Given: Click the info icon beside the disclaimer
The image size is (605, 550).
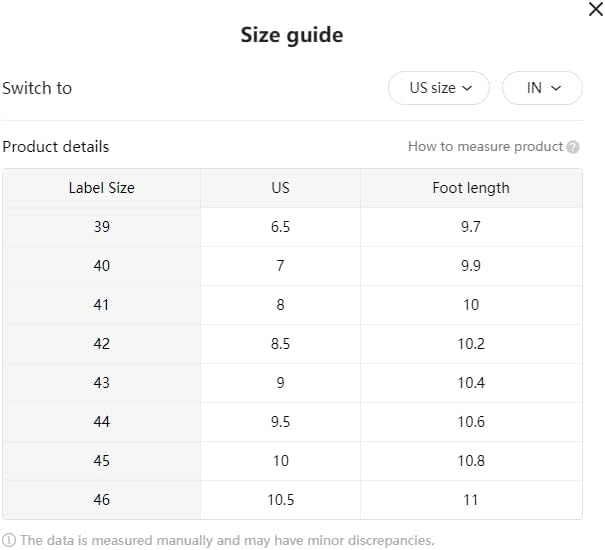Looking at the screenshot, I should [x=9, y=540].
